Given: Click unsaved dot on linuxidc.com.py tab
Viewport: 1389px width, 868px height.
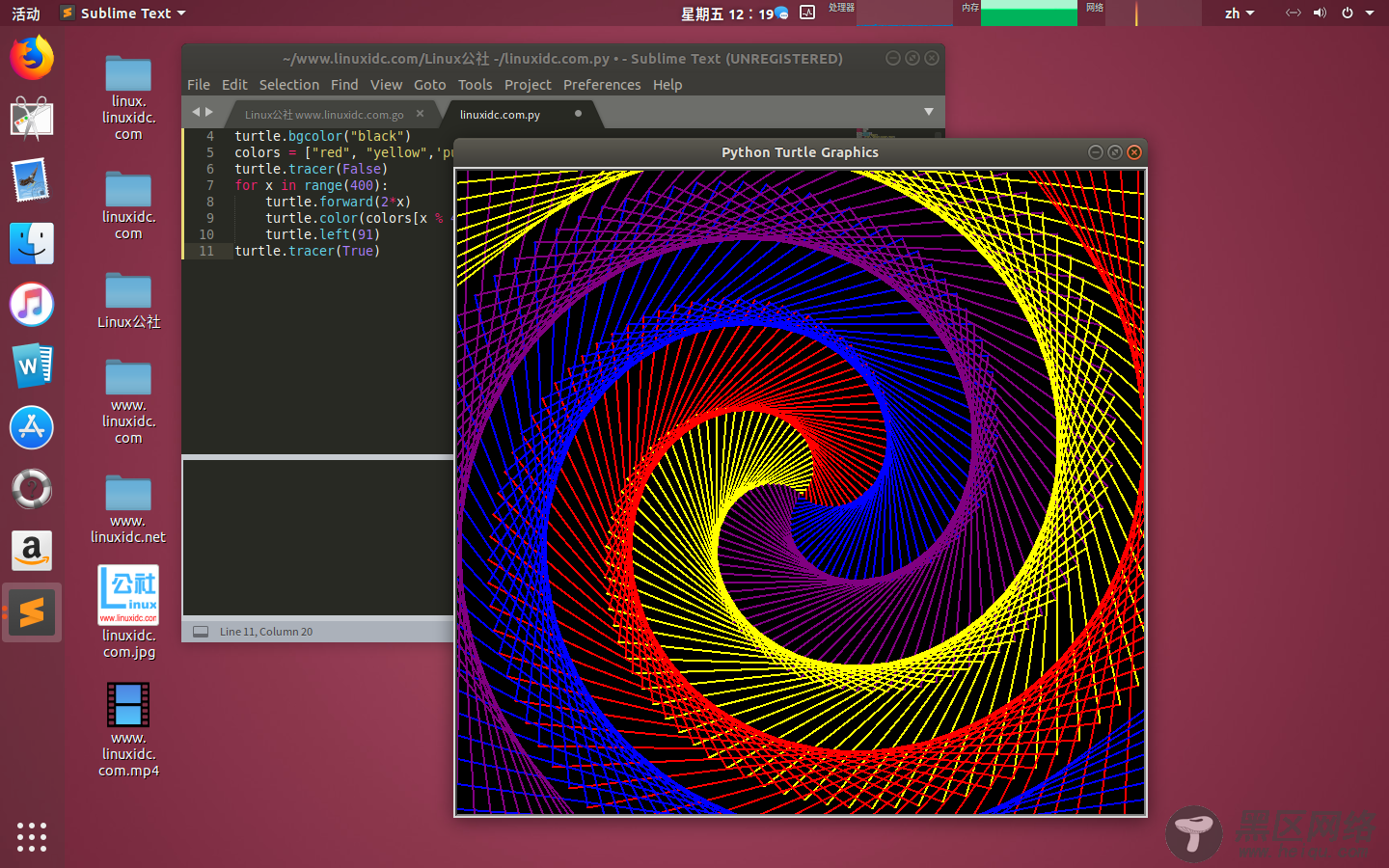Looking at the screenshot, I should pyautogui.click(x=578, y=114).
